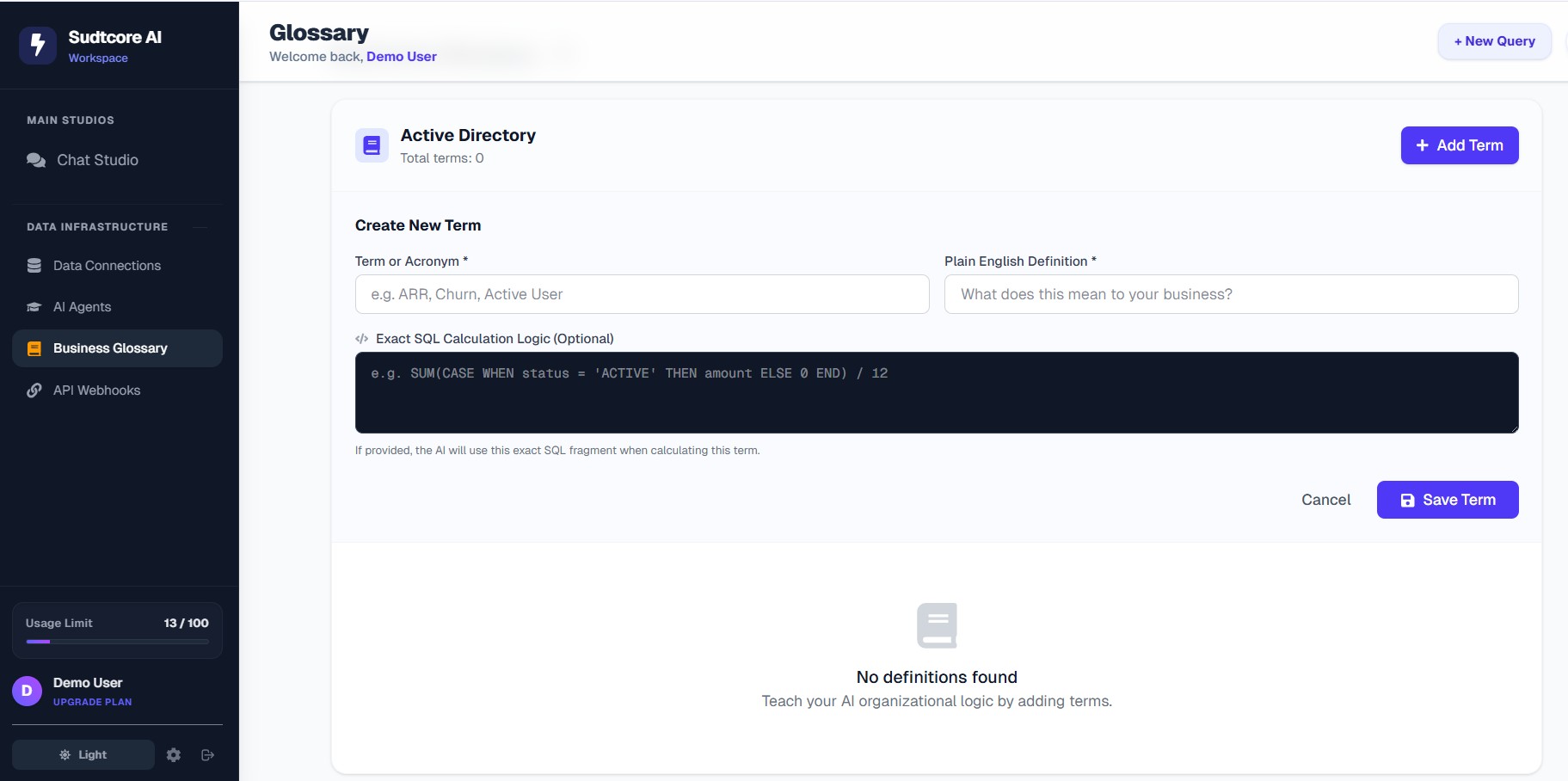Open the AI Agents menu item
The width and height of the screenshot is (1568, 781).
(82, 307)
